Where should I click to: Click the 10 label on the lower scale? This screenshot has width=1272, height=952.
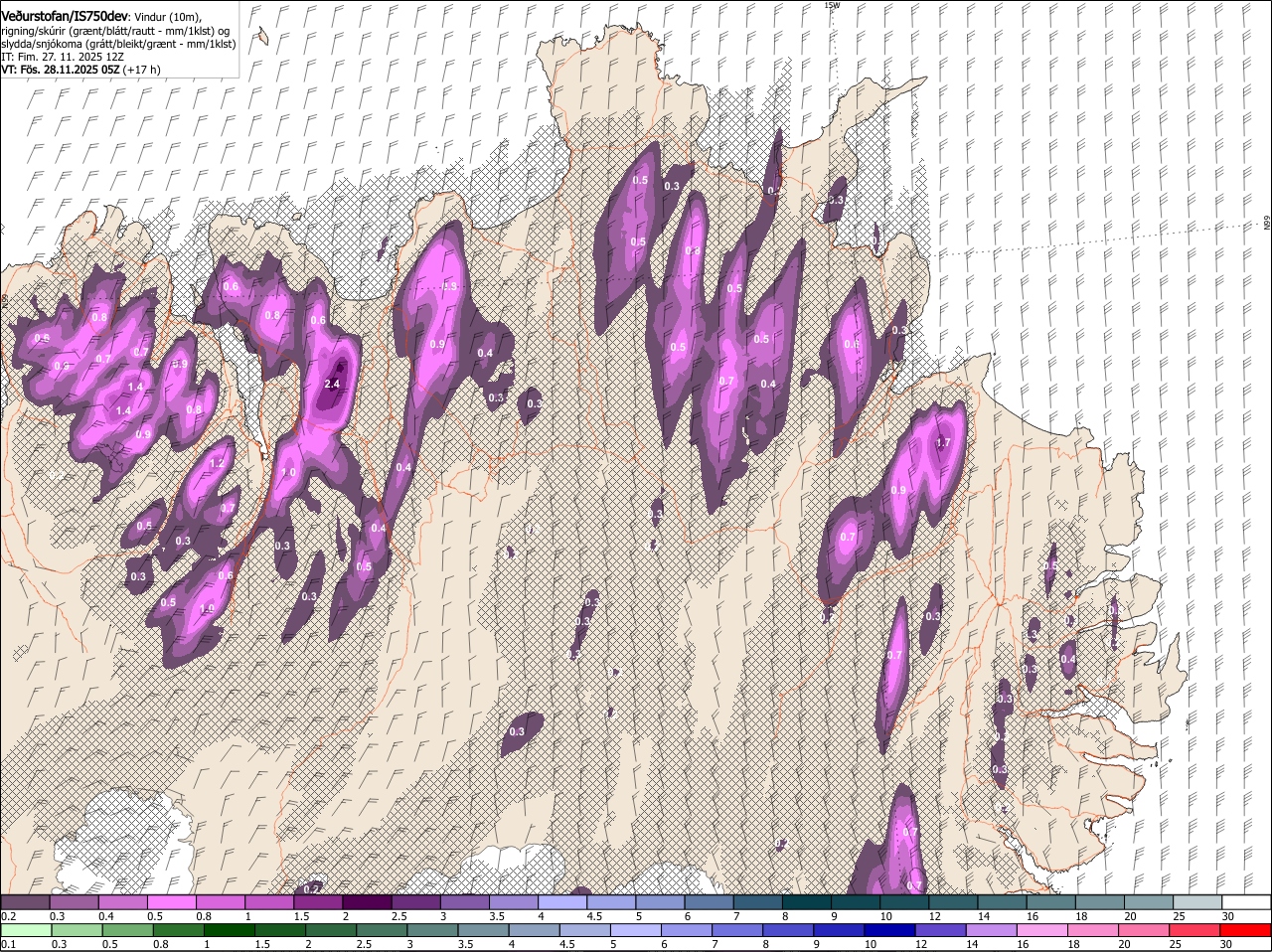coord(871,944)
